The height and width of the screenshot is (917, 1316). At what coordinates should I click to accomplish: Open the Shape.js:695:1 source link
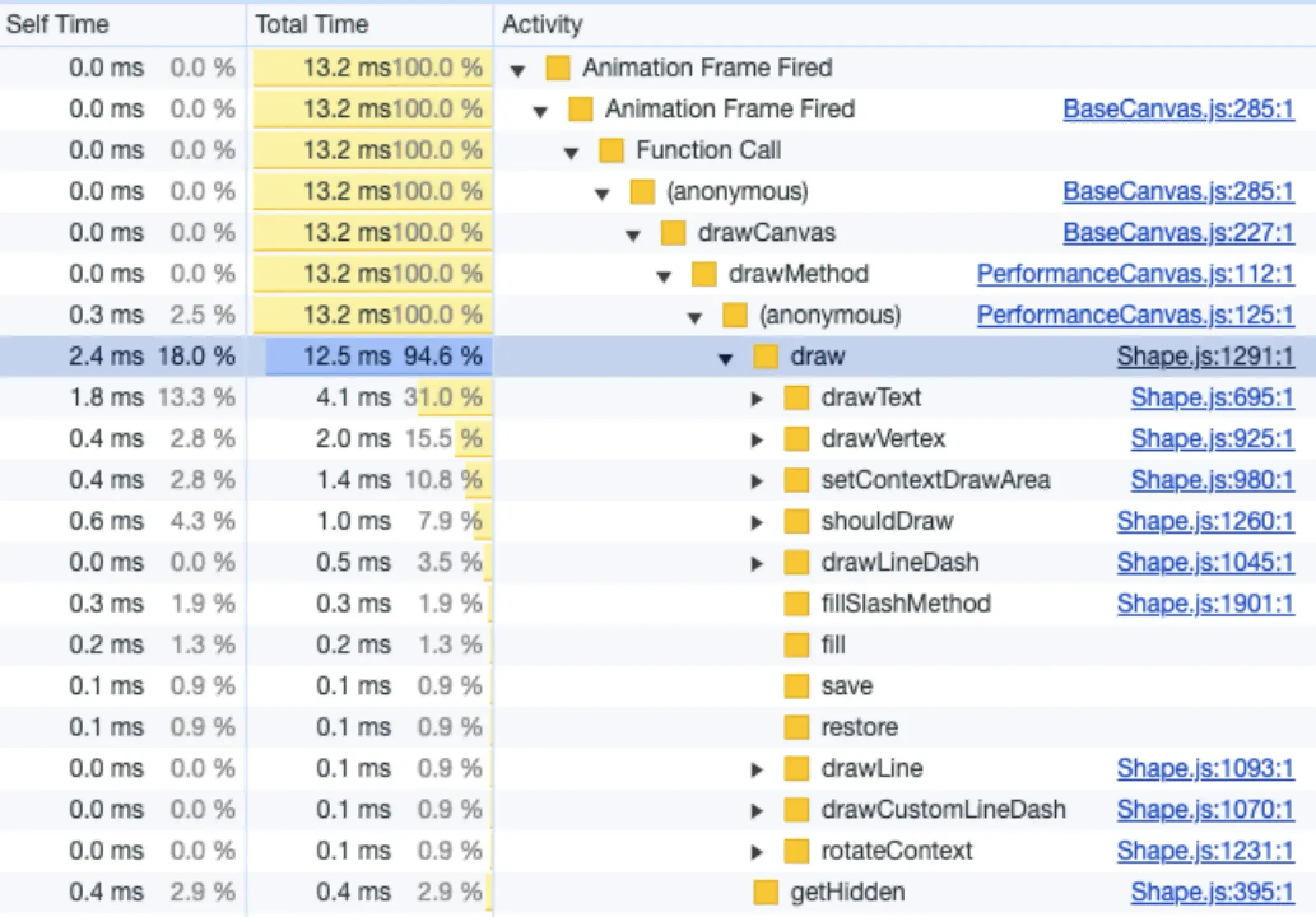[1212, 398]
